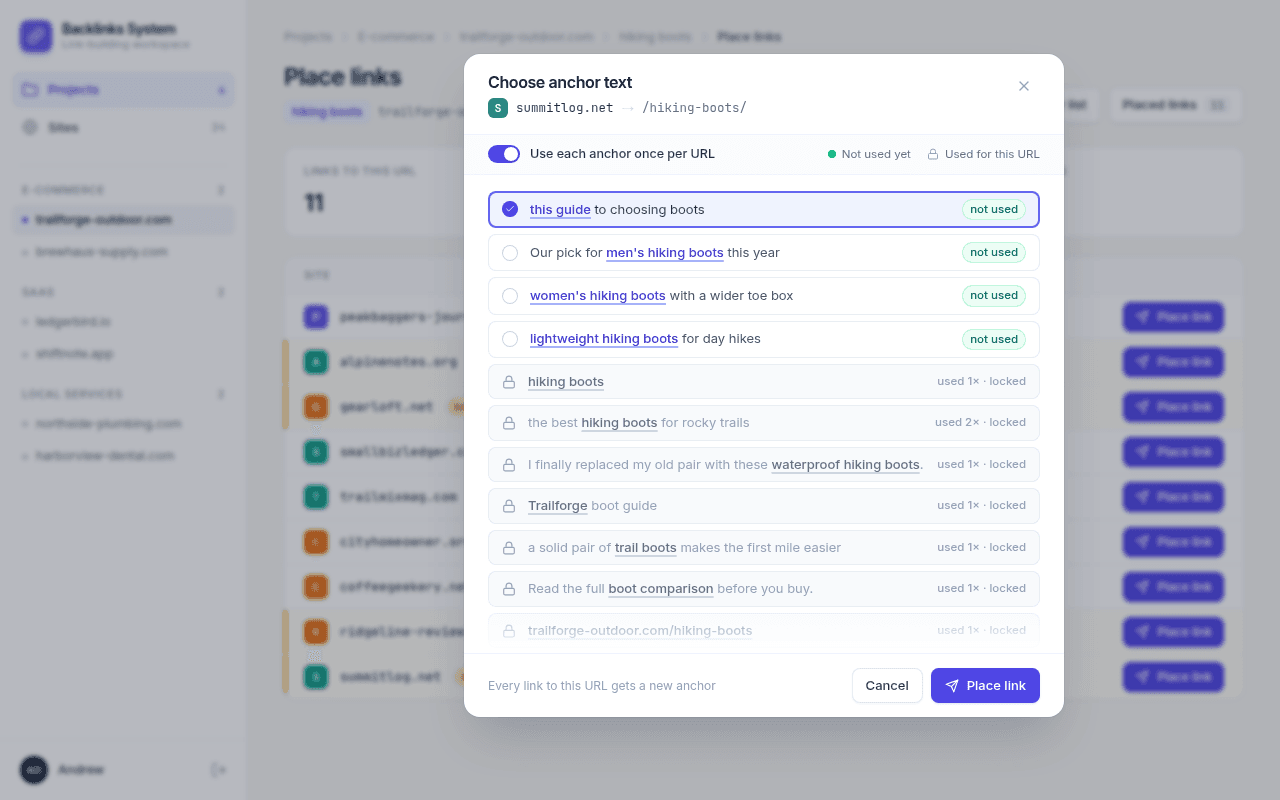
Task: Collapse the LOCAL SERVICES sidebar group
Action: (124, 394)
